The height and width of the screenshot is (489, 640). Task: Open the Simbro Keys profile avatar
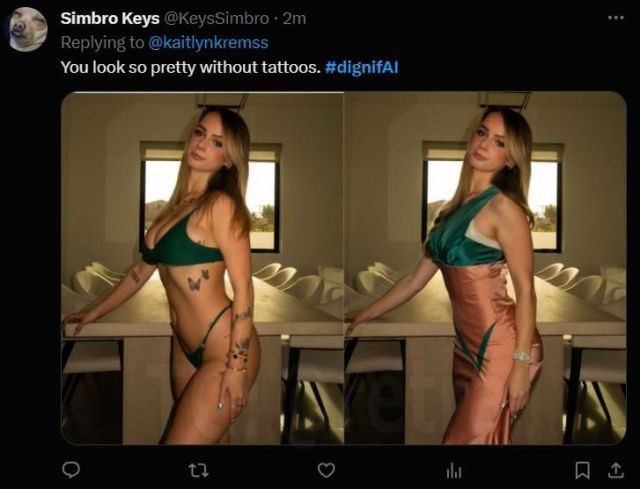(28, 28)
